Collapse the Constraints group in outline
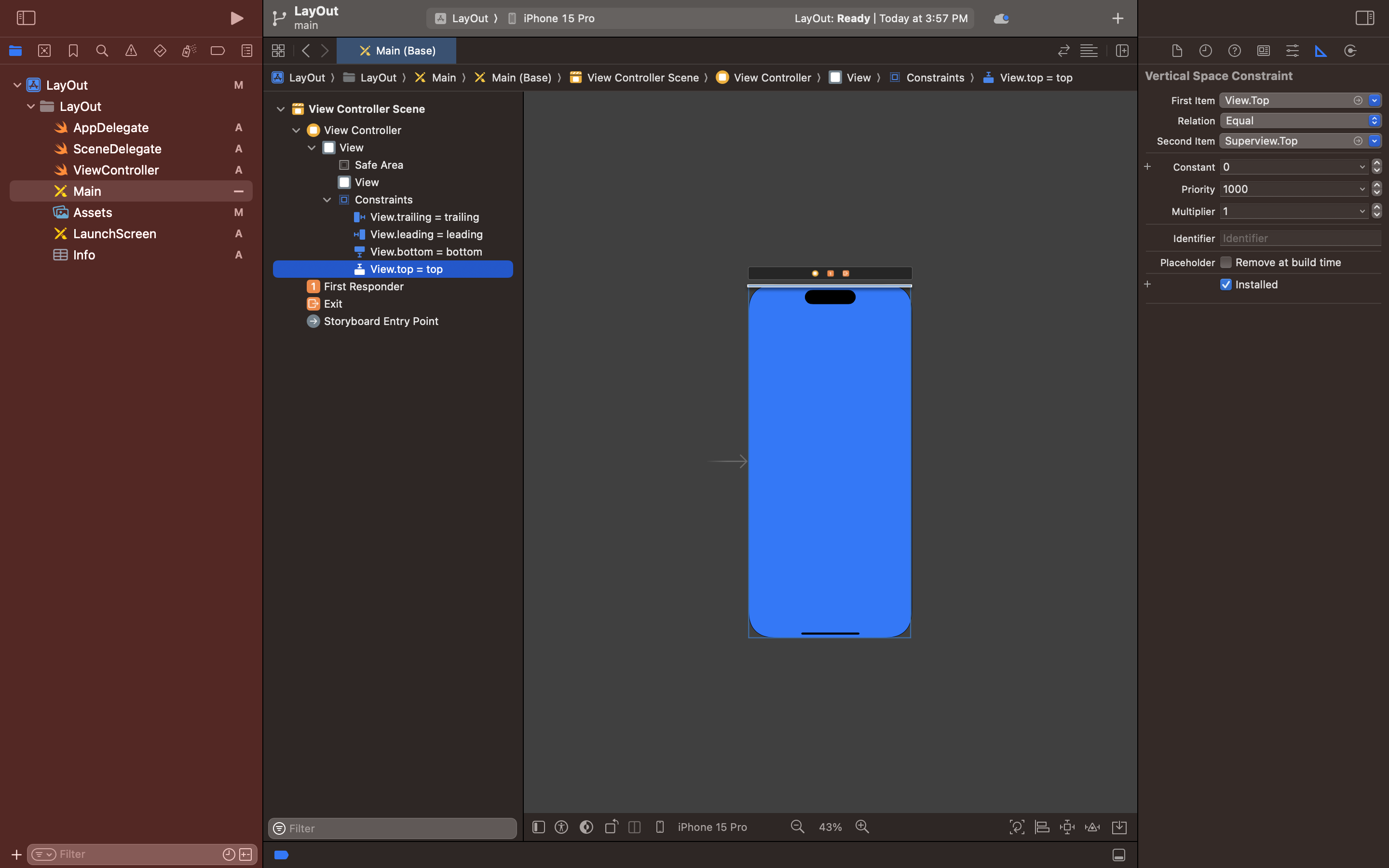This screenshot has width=1389, height=868. pyautogui.click(x=327, y=200)
